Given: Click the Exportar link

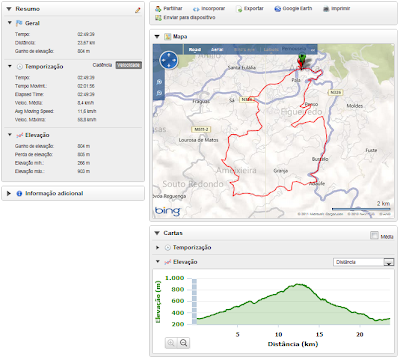Looking at the screenshot, I should pos(254,8).
